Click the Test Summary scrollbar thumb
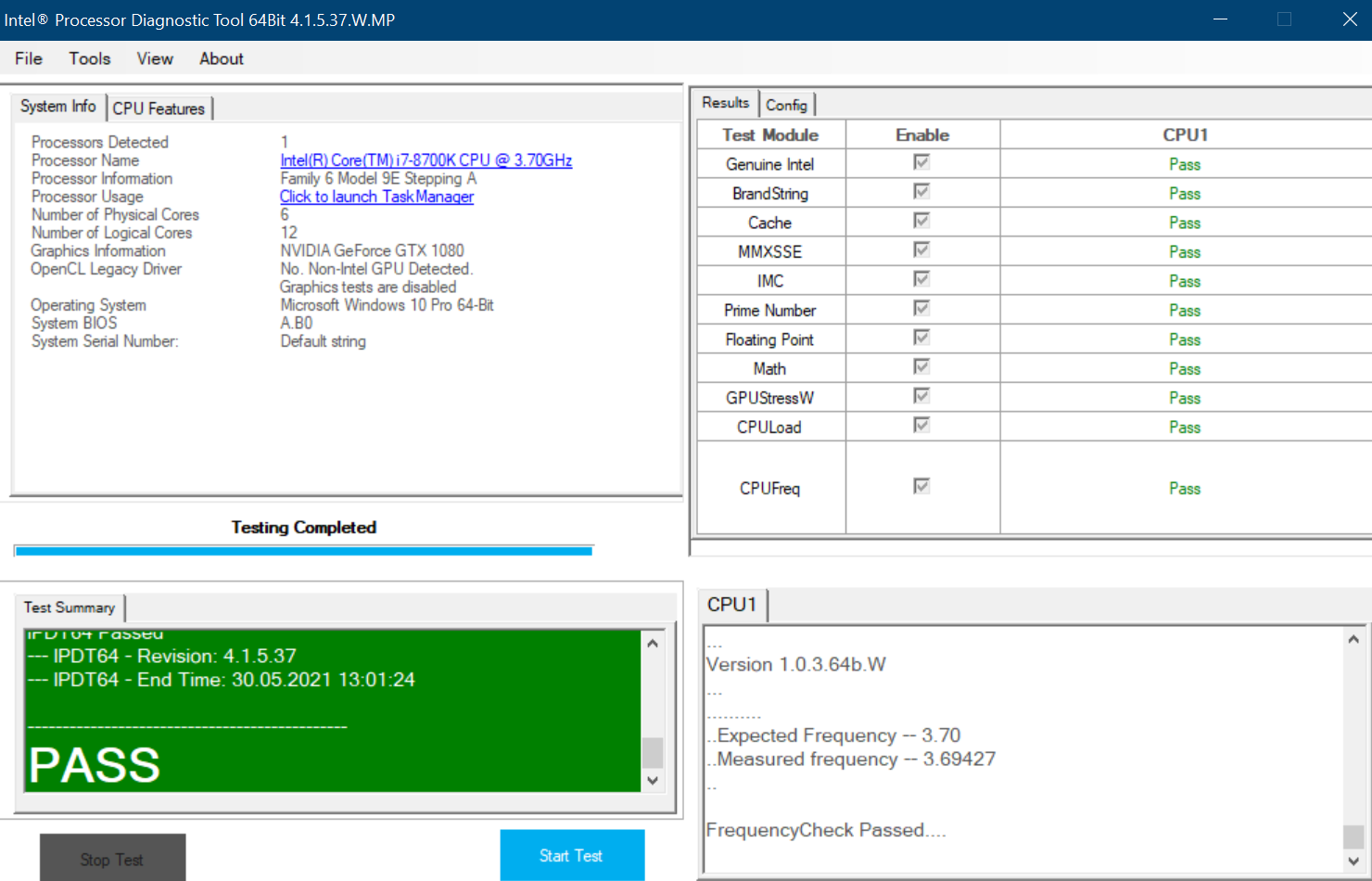This screenshot has height=881, width=1372. 653,752
